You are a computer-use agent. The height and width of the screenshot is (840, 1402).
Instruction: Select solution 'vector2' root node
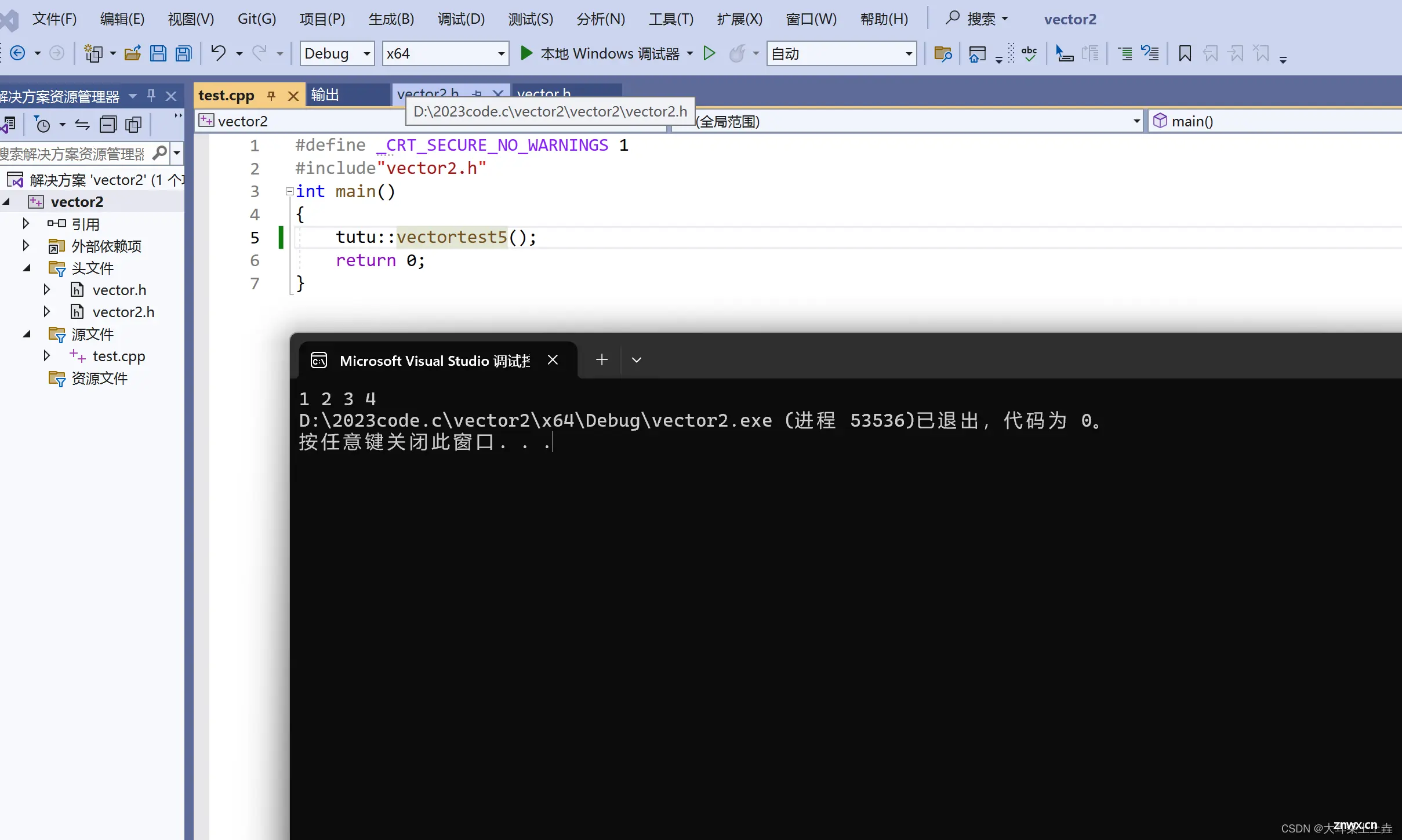point(96,180)
